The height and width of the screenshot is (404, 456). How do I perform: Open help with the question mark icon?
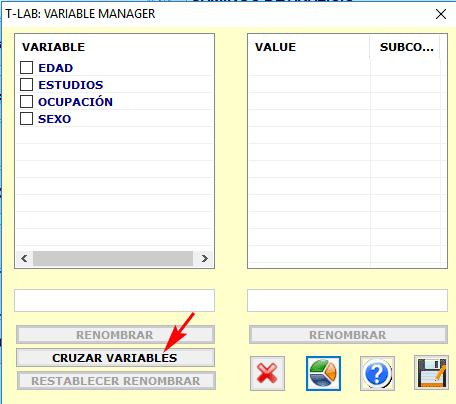point(377,373)
